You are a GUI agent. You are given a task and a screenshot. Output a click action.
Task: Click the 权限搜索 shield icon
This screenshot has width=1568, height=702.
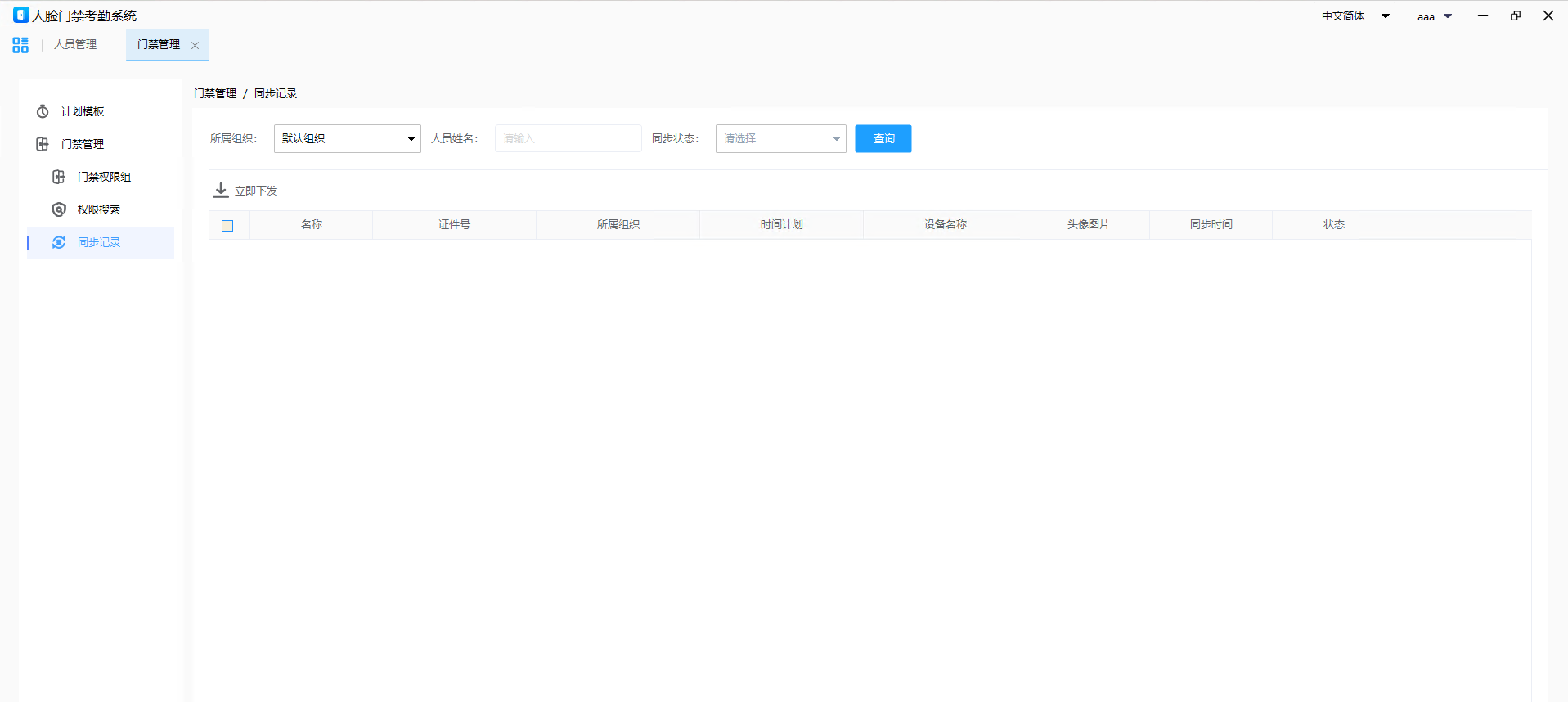coord(59,209)
